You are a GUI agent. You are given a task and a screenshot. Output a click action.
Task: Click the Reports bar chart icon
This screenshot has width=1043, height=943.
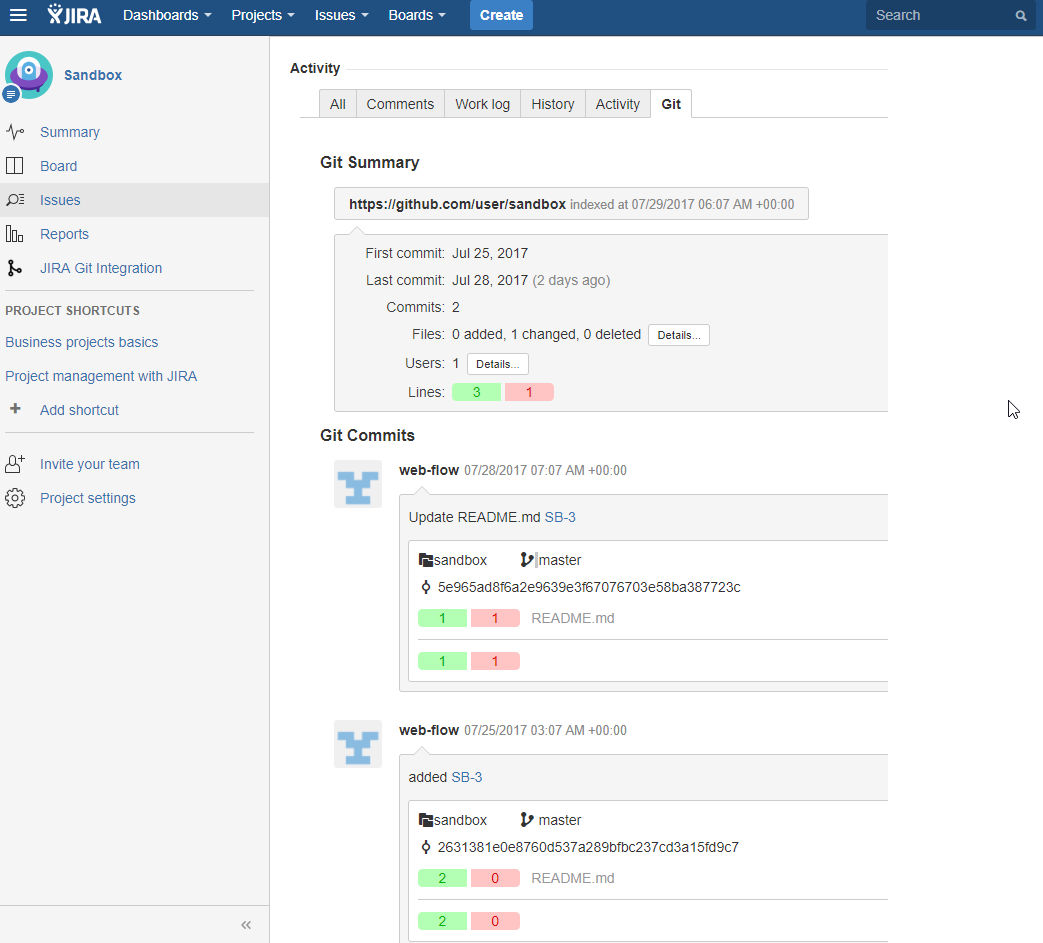coord(15,233)
